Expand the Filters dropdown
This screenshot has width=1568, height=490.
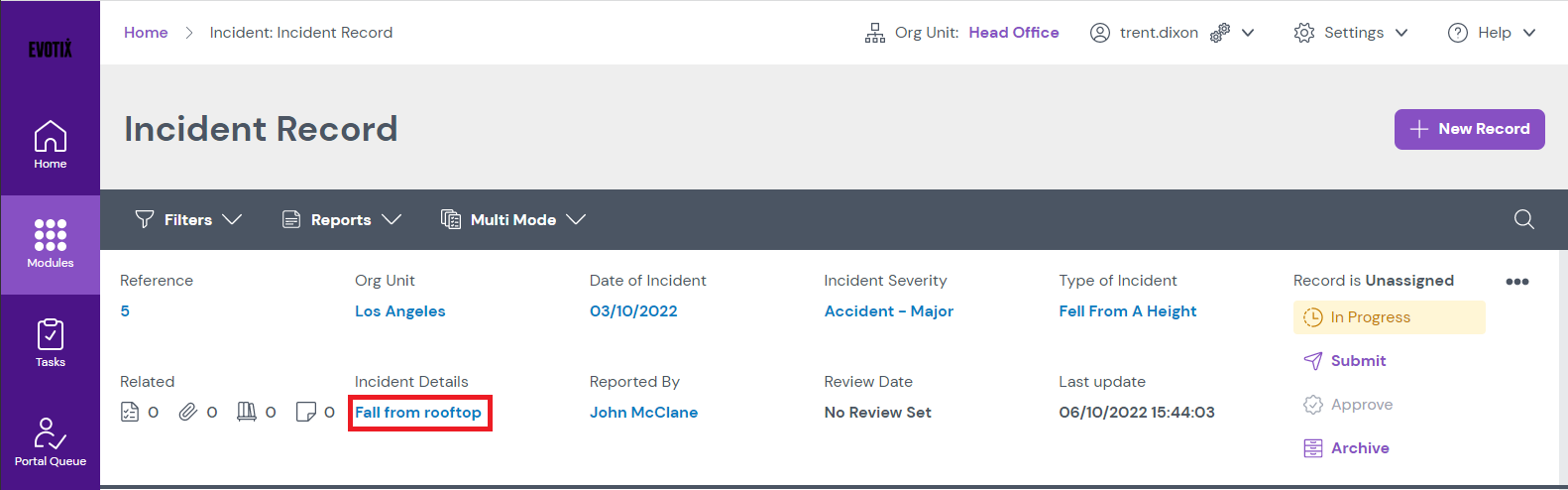[x=188, y=219]
